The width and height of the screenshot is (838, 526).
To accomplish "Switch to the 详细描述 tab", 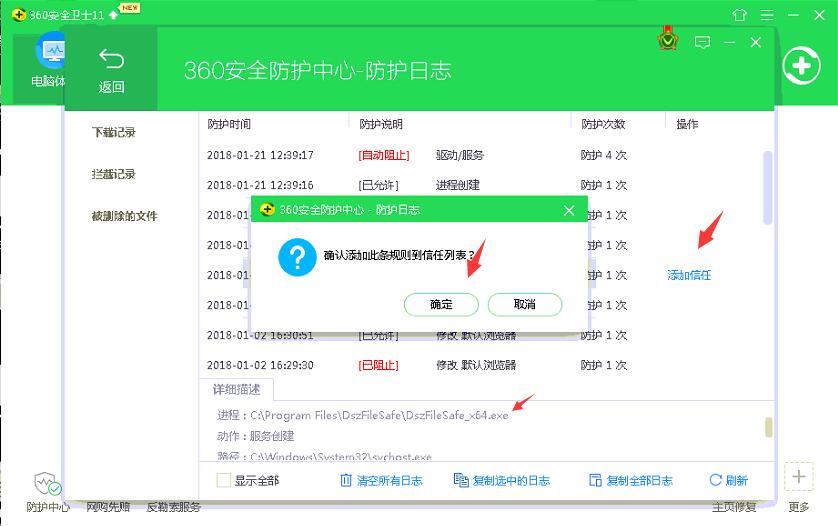I will pyautogui.click(x=237, y=390).
